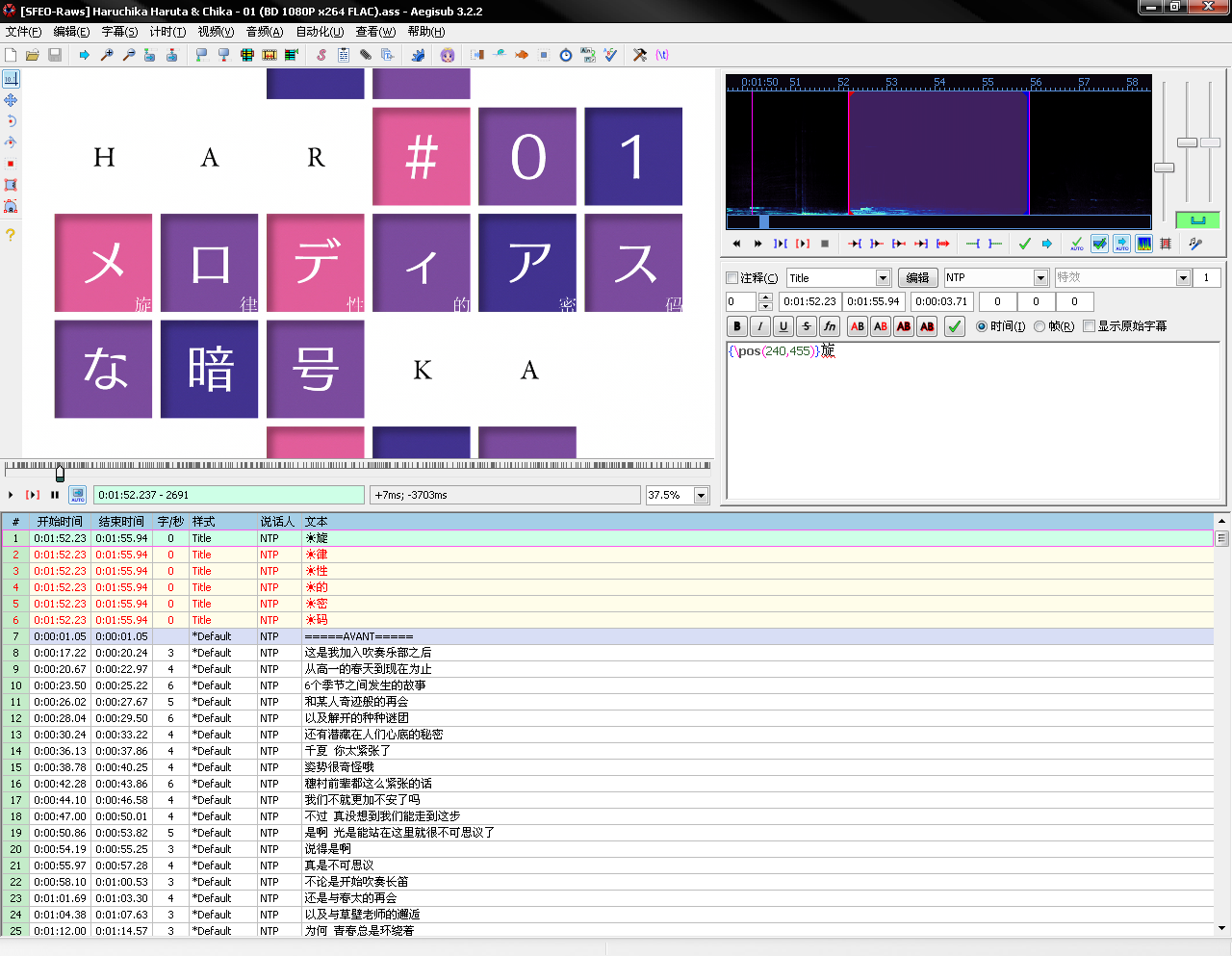Open attachments paperclip icon

click(x=366, y=55)
